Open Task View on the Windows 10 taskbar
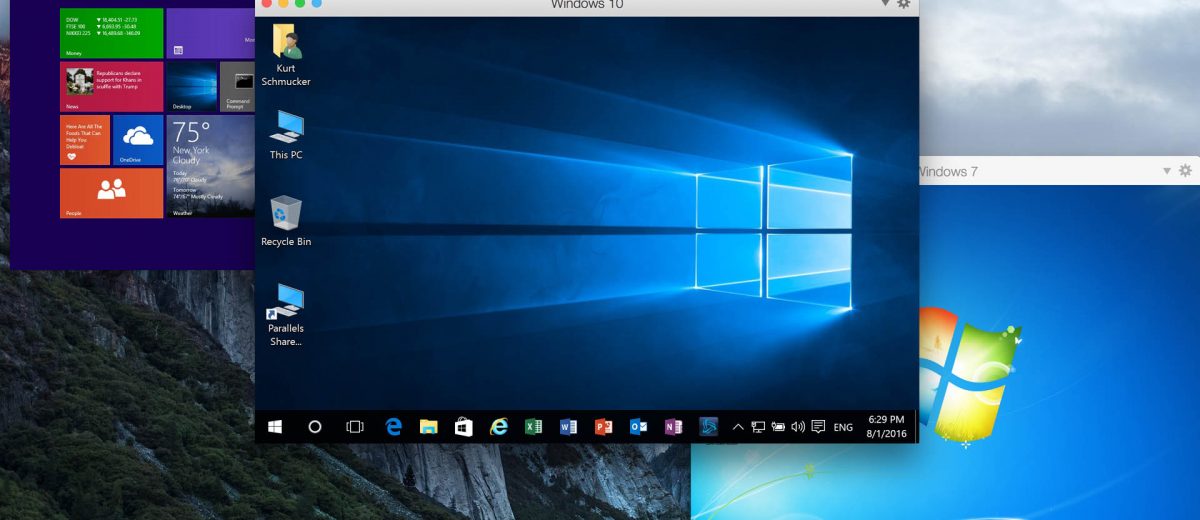Viewport: 1200px width, 520px height. (354, 427)
